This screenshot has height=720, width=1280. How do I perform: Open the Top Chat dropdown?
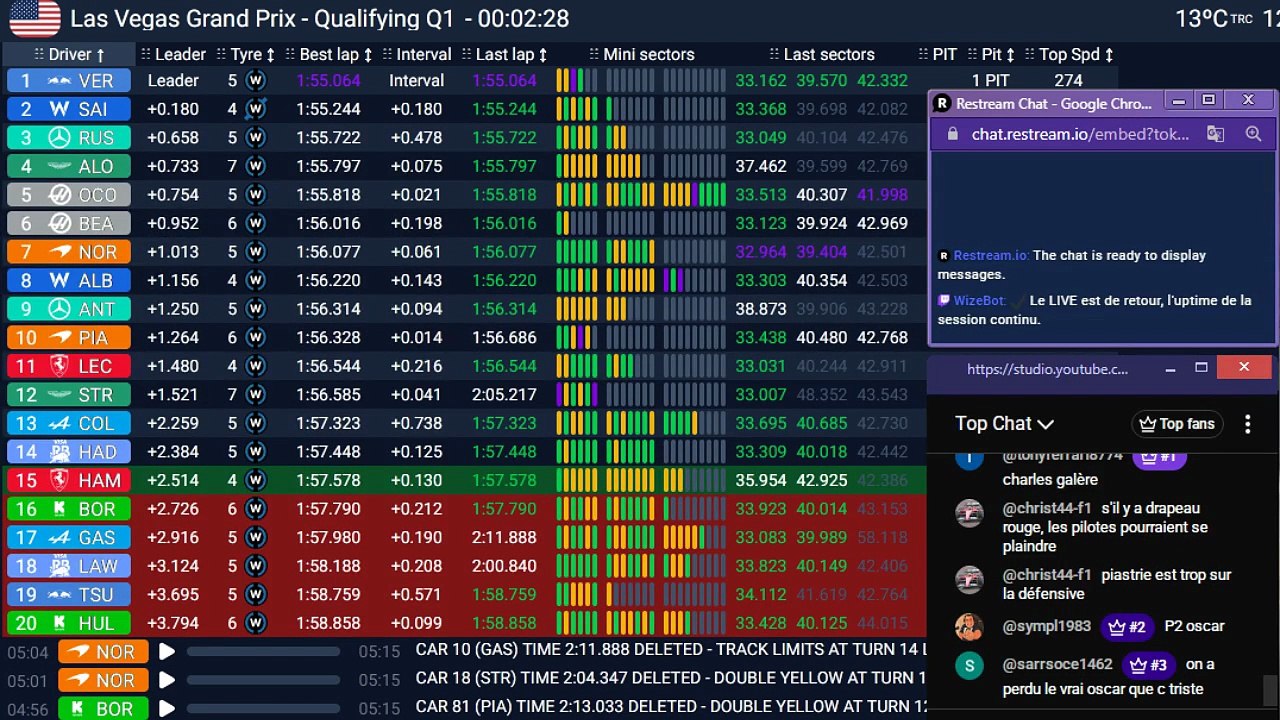(1004, 423)
